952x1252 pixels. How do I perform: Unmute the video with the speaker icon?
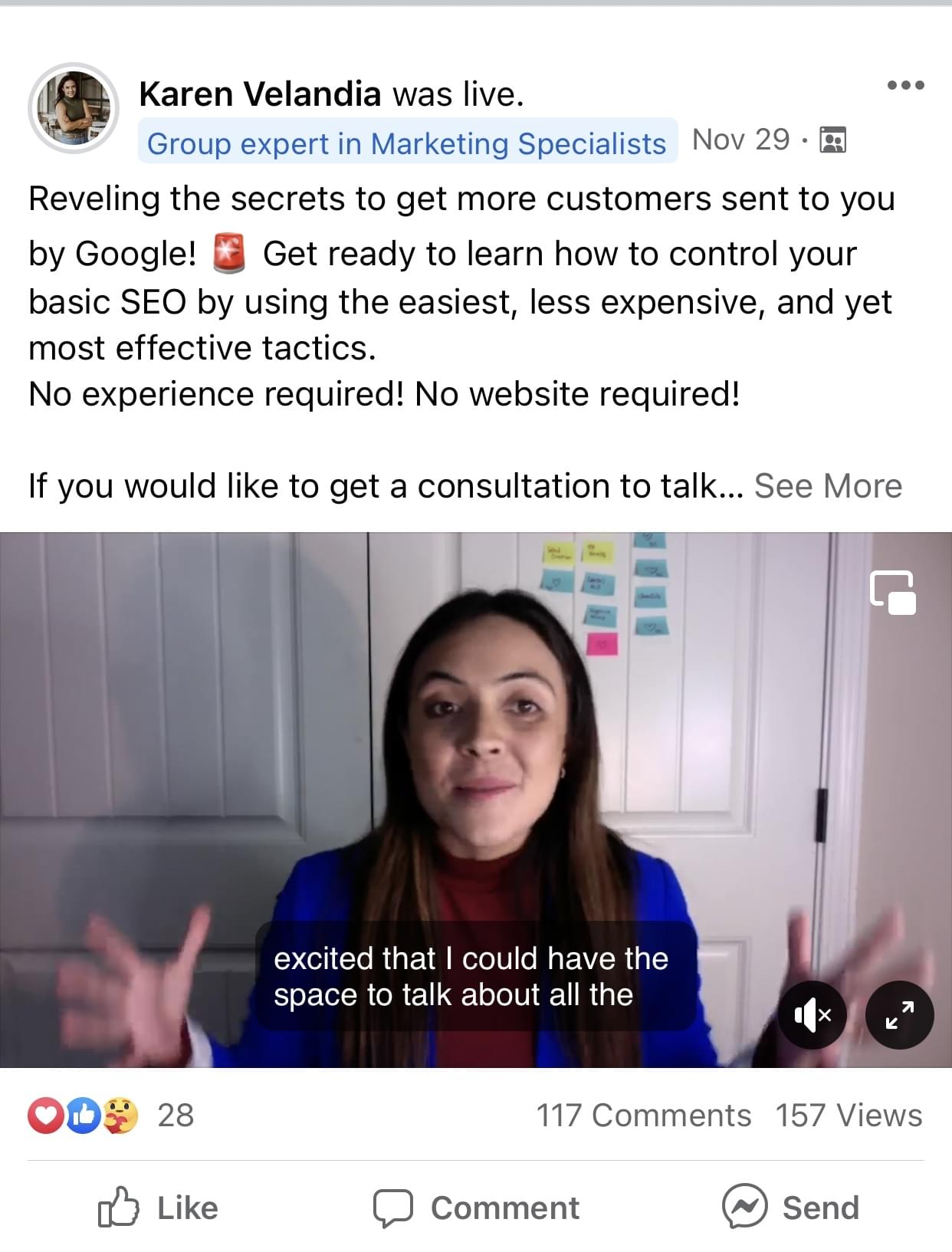[812, 1015]
